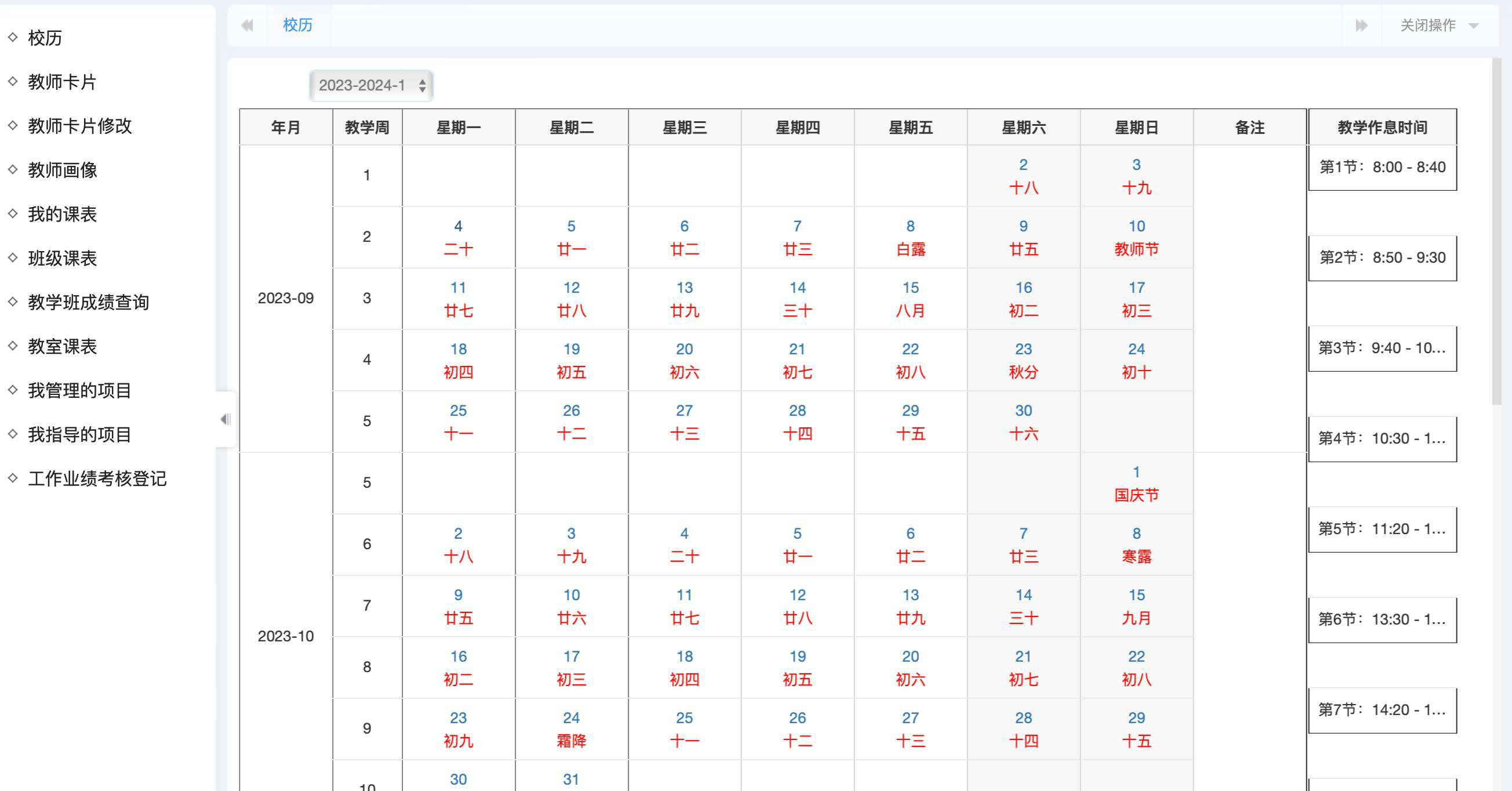
Task: Select September 30 十六 cell
Action: tap(1024, 422)
